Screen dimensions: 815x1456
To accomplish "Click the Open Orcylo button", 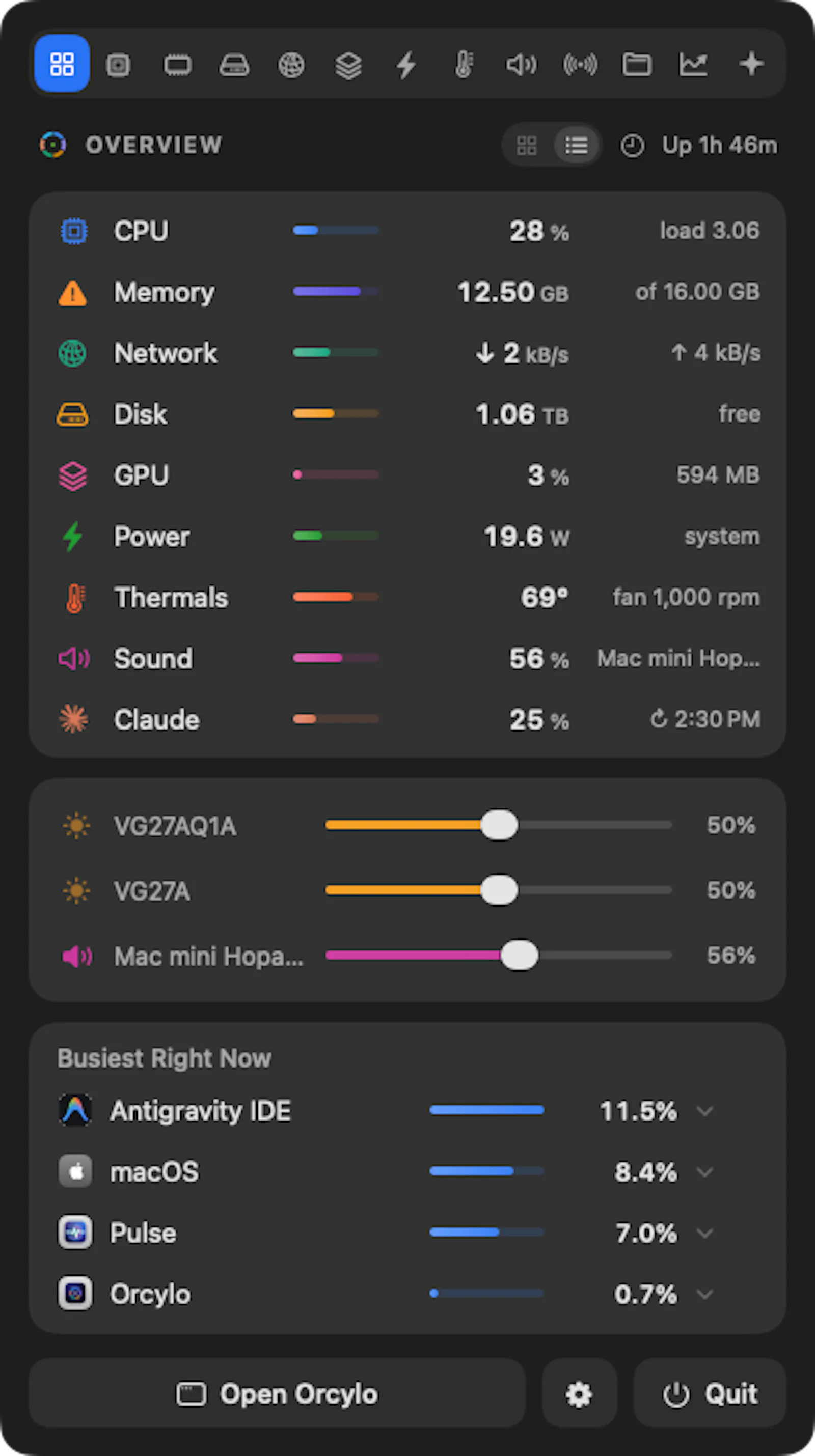I will (x=277, y=1393).
